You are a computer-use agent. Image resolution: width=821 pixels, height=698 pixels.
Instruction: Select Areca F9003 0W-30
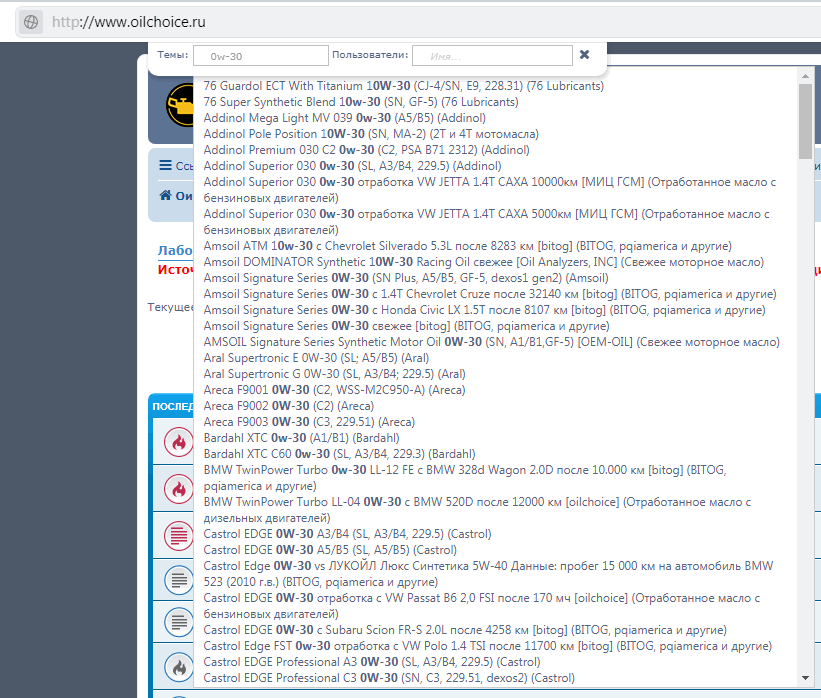click(309, 422)
